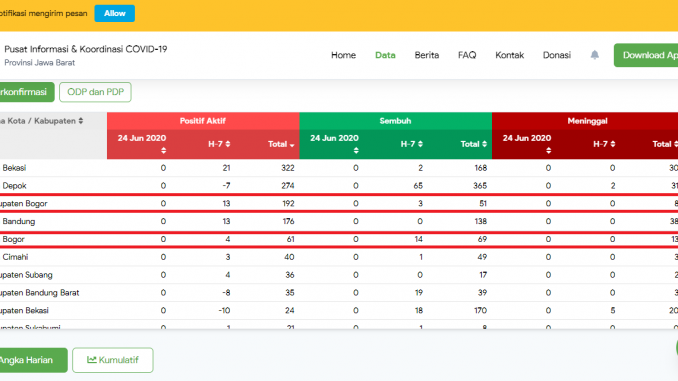Sort Sembuh Total column
The height and width of the screenshot is (381, 678).
(x=484, y=144)
